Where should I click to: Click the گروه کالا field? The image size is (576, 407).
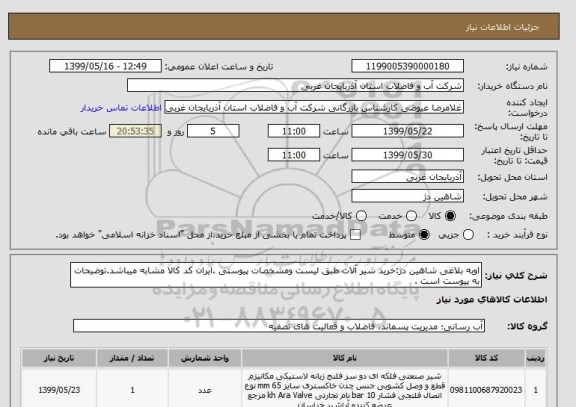point(279,326)
